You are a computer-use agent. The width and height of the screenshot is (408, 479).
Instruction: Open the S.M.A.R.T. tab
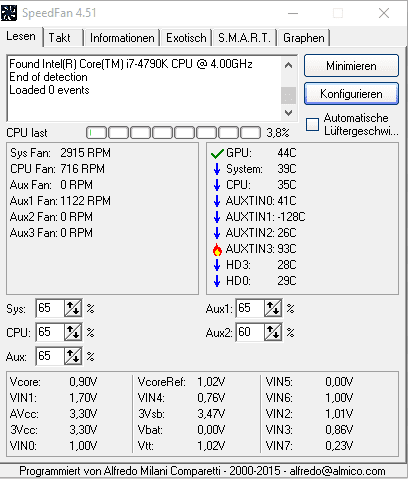coord(245,38)
